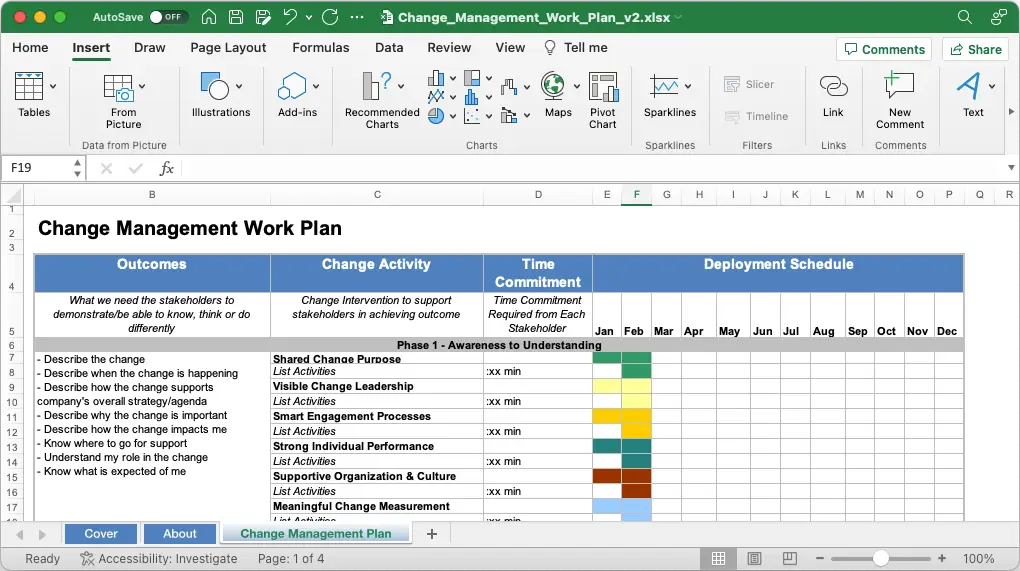Expand the Sparklines dropdown arrow
This screenshot has width=1020, height=571.
pos(688,86)
